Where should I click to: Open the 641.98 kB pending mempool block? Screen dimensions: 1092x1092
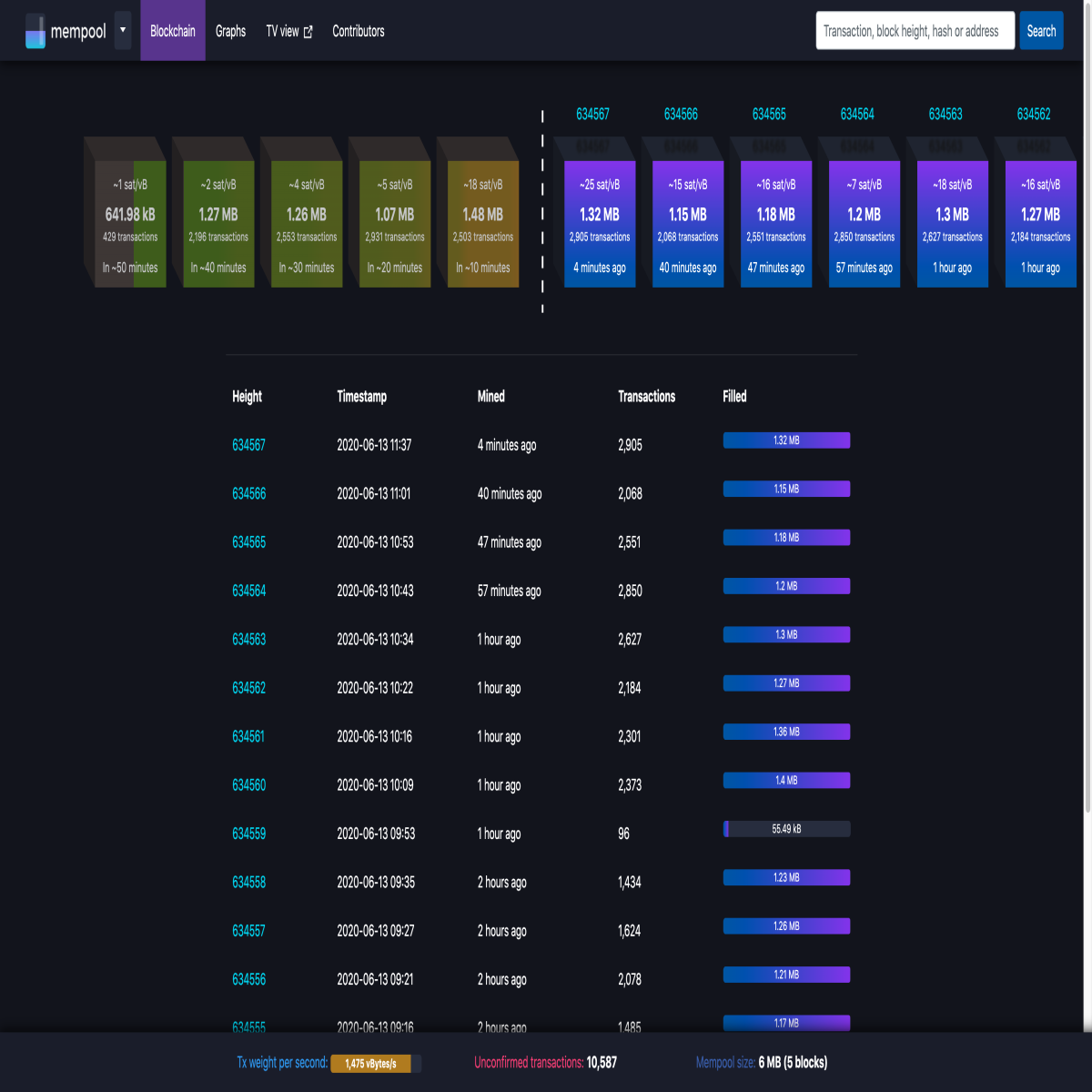click(x=130, y=224)
